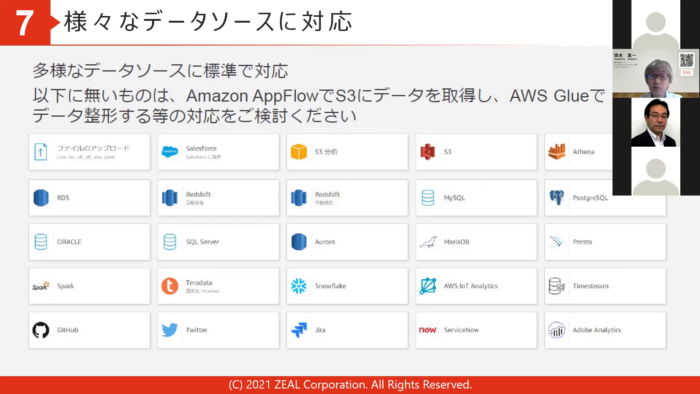Click the AWS IoT Analytics label
This screenshot has width=700, height=394.
pyautogui.click(x=471, y=286)
